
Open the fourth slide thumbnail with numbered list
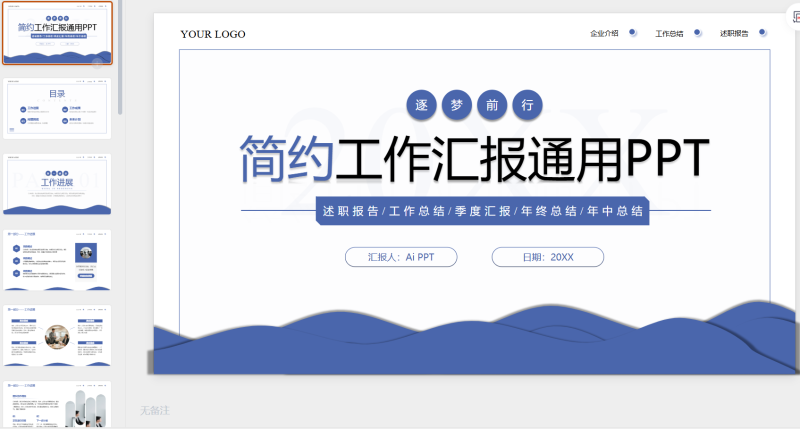pos(57,260)
